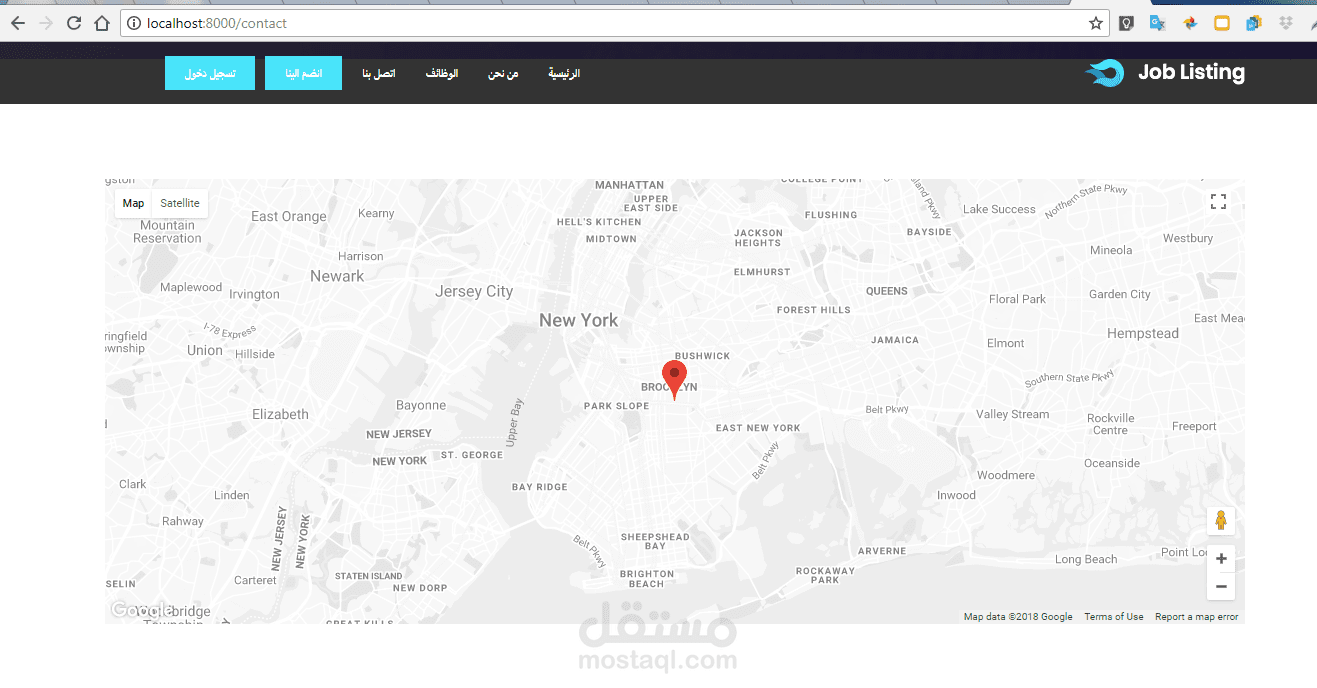Open map Terms of Use link
1317x688 pixels.
coord(1114,617)
